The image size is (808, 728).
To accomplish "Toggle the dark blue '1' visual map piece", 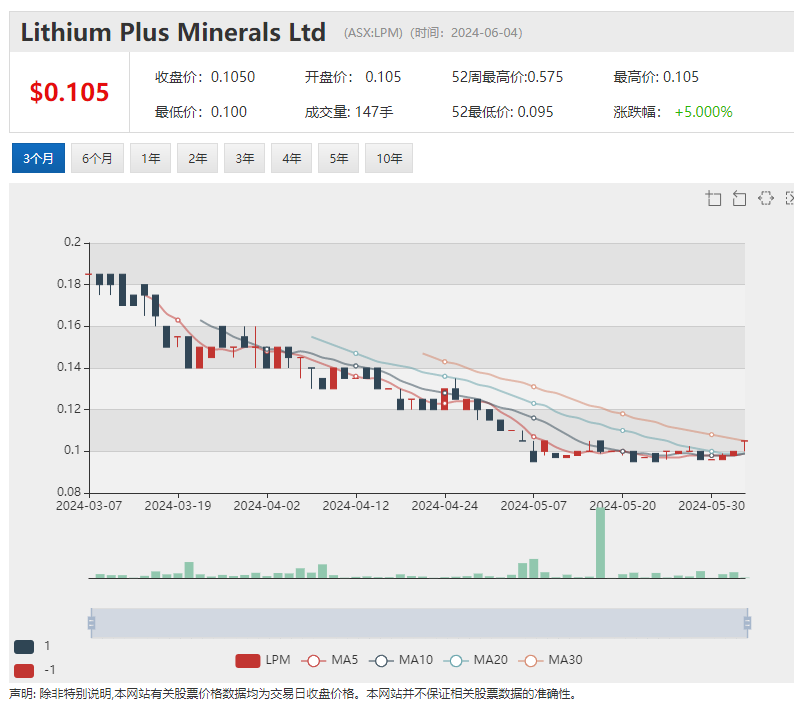I will coord(24,647).
